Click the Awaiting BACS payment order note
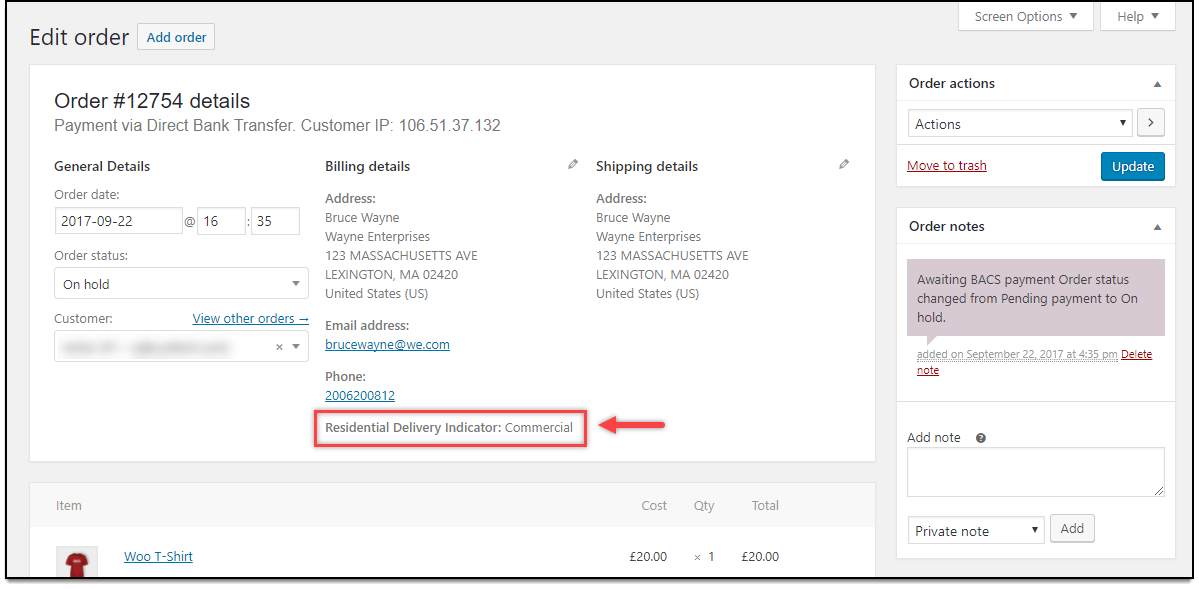1199x589 pixels. pos(1035,298)
